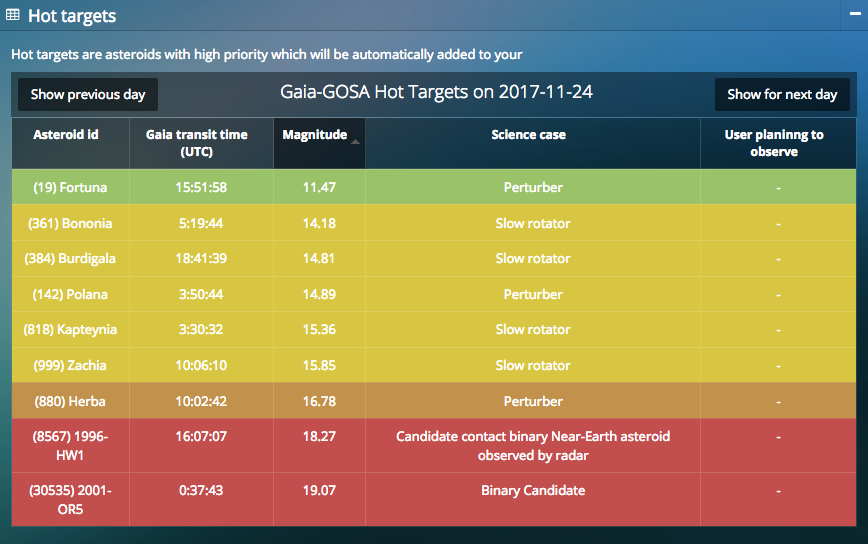This screenshot has width=868, height=544.
Task: Click transit time 3:50:44
Action: 201,294
